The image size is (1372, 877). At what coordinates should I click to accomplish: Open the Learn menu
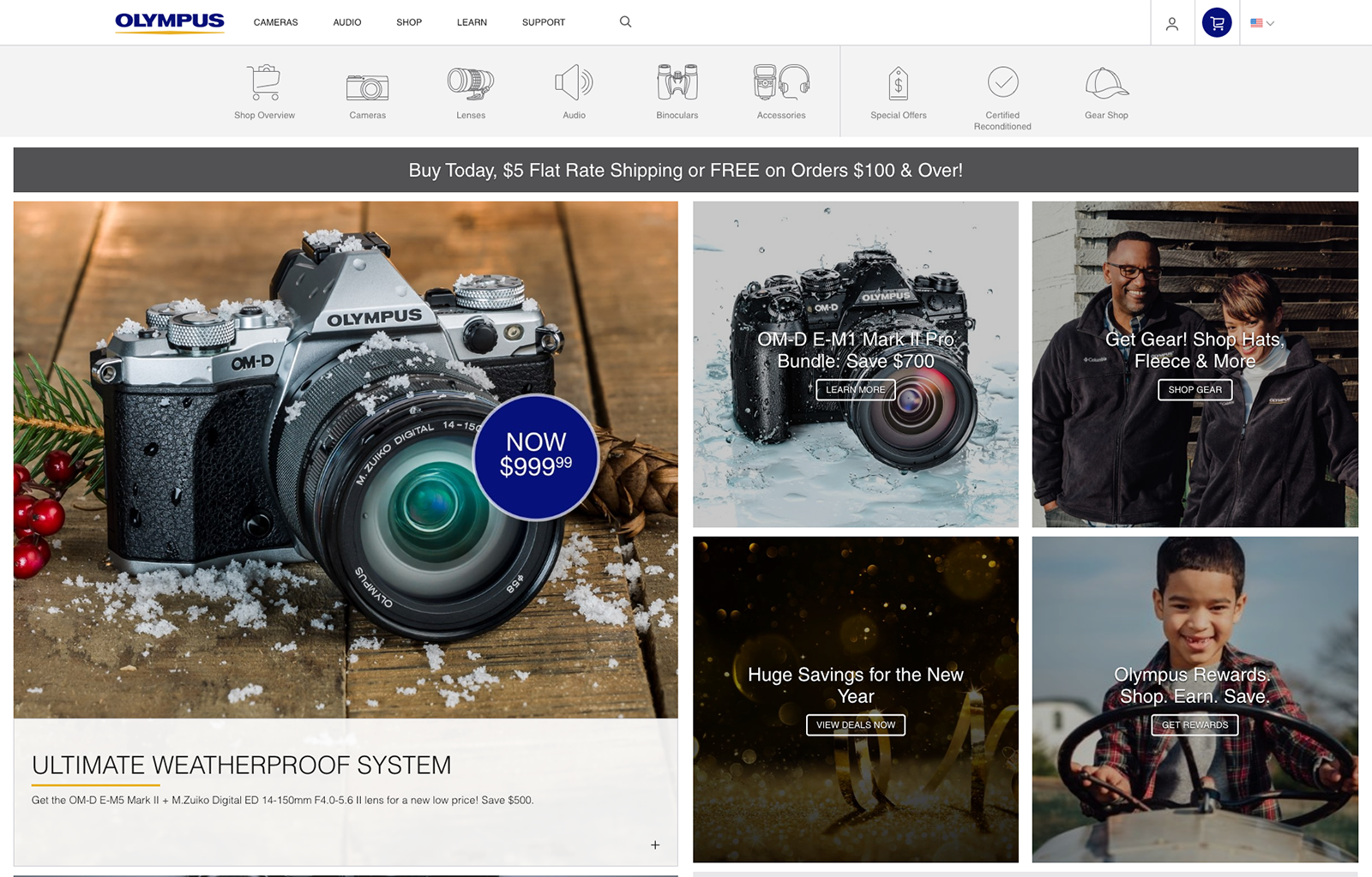coord(472,22)
